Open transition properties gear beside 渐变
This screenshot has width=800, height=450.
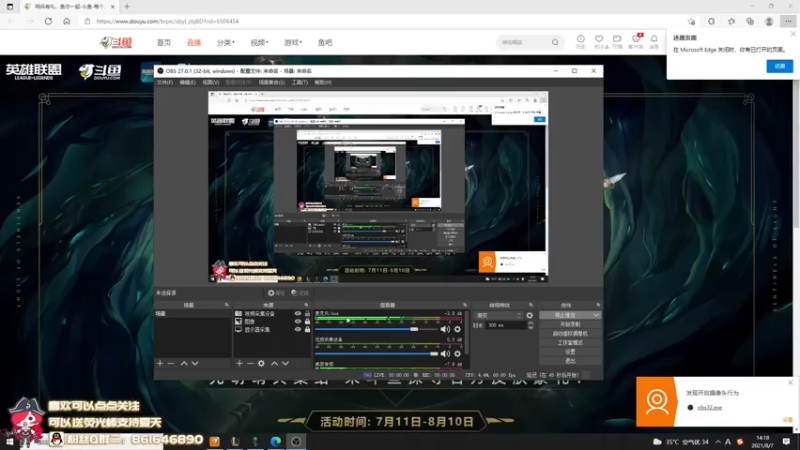tap(530, 315)
